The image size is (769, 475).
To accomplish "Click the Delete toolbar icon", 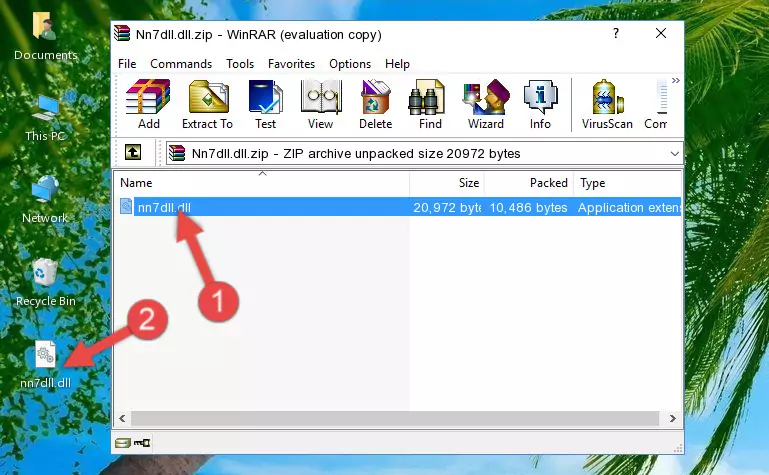I will pyautogui.click(x=376, y=104).
